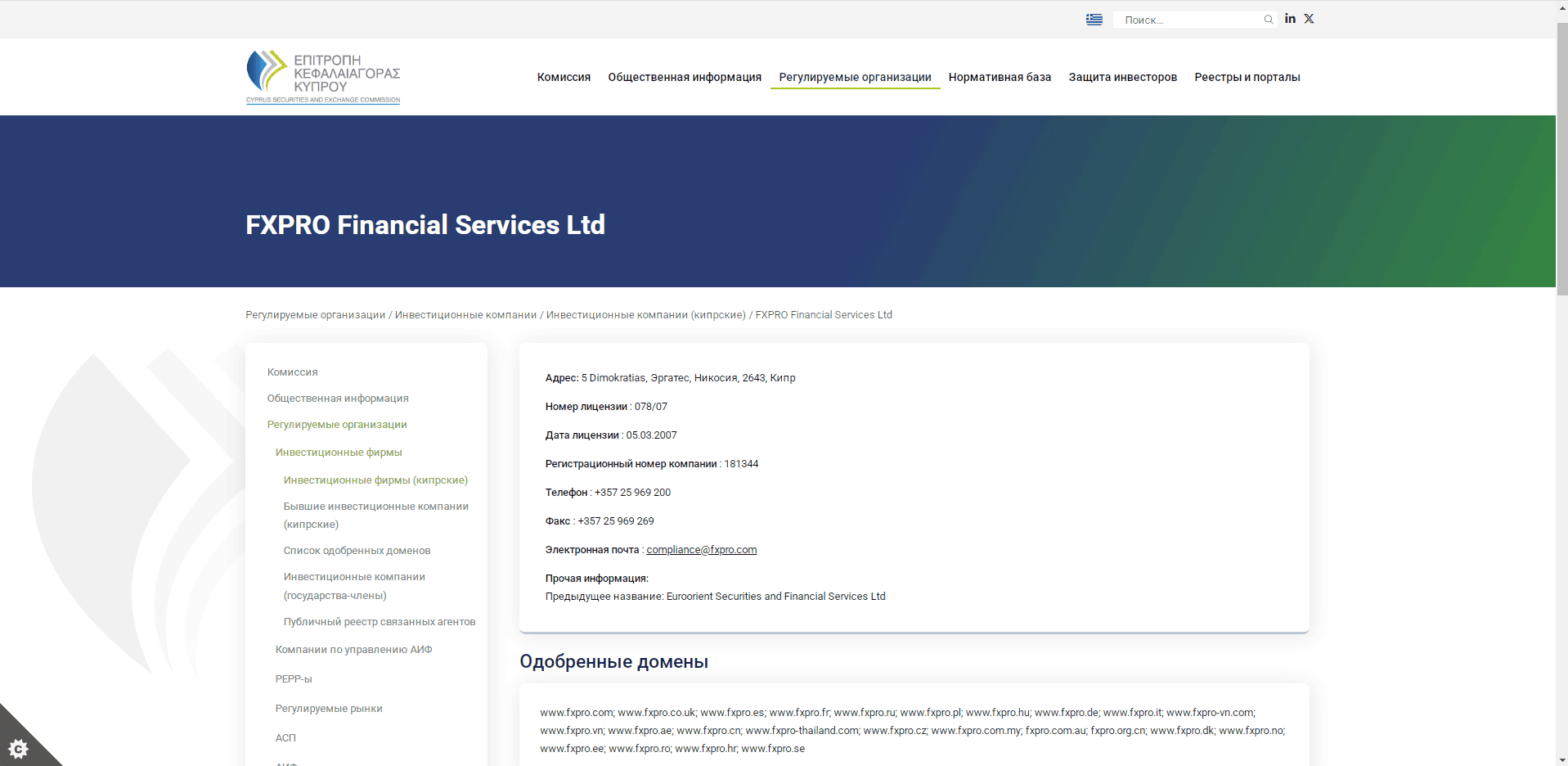Click breadcrumb Регулируемые организации
The height and width of the screenshot is (766, 1568).
pos(315,315)
